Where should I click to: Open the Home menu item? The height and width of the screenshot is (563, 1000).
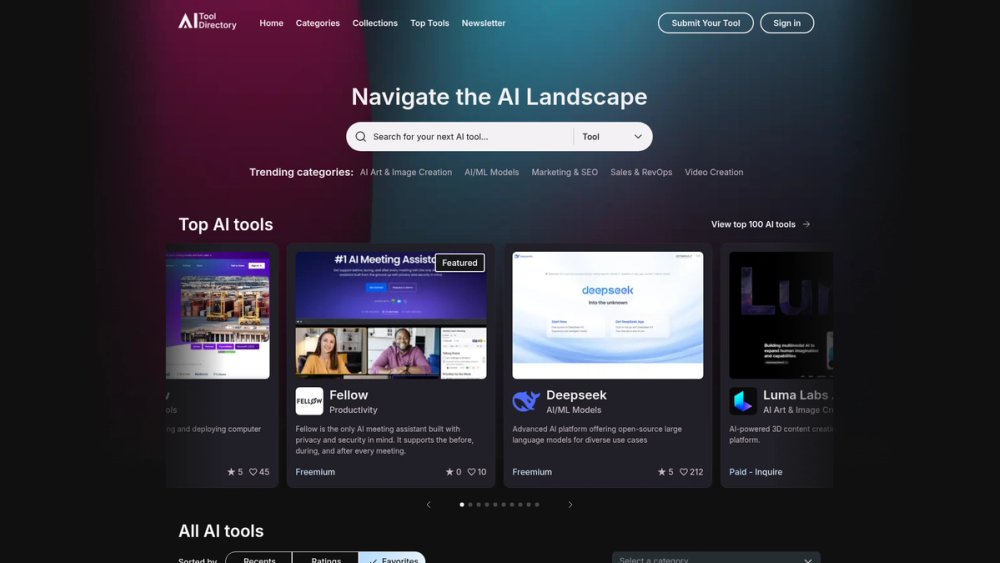click(x=271, y=23)
